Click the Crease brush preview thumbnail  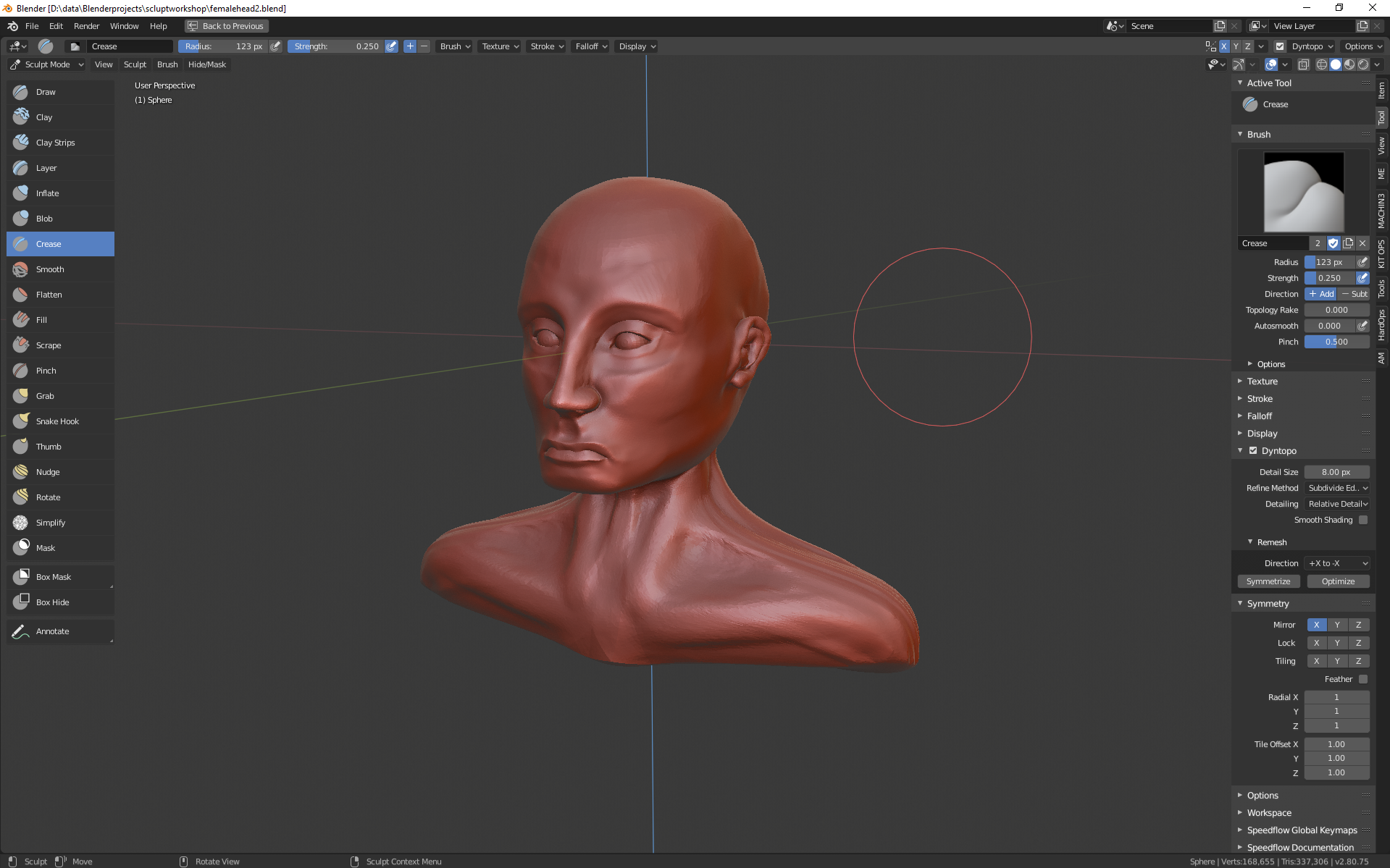click(1303, 192)
